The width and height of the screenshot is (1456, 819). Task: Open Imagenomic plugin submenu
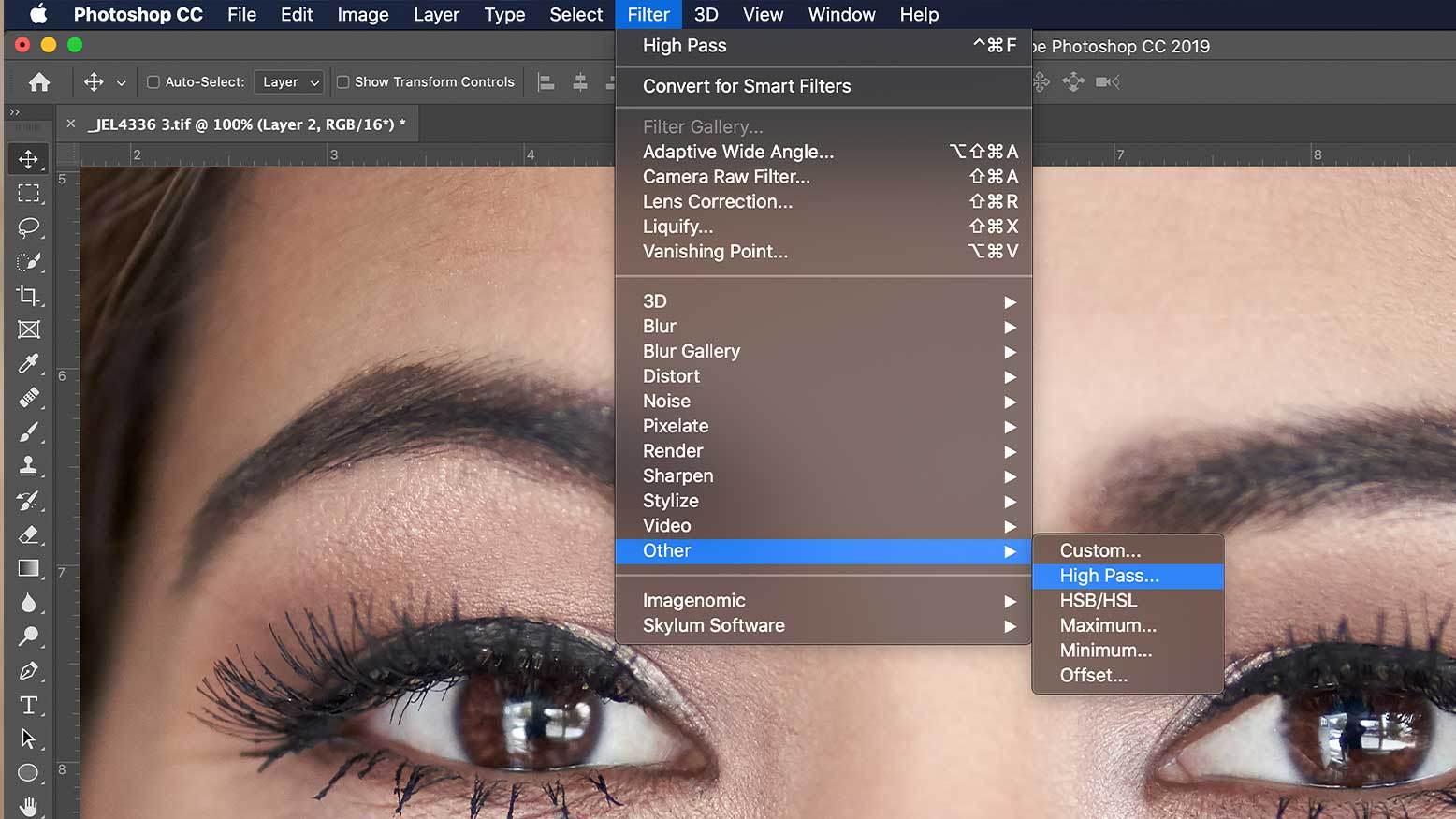pyautogui.click(x=823, y=601)
